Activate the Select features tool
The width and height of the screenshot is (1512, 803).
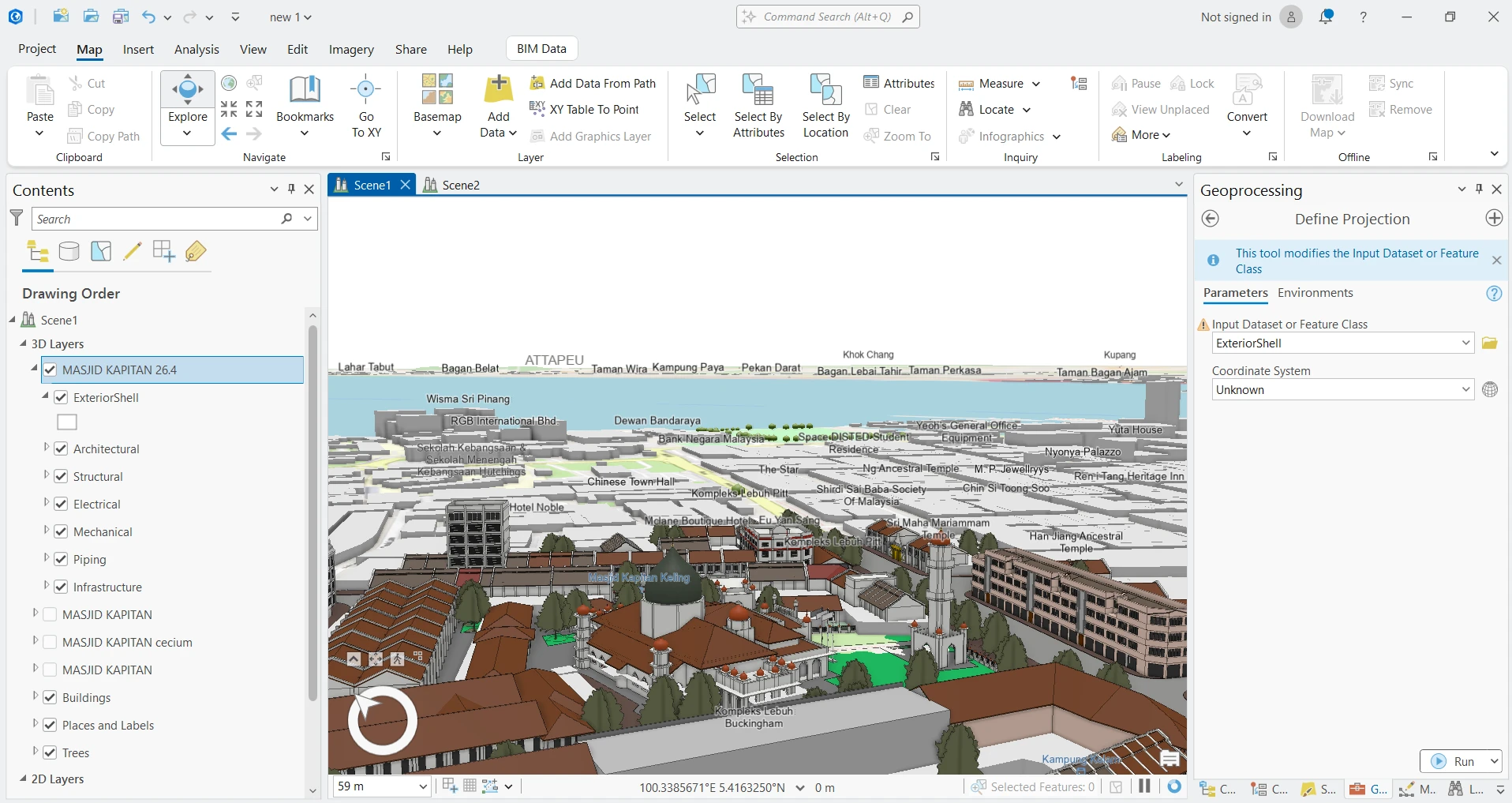(x=700, y=91)
